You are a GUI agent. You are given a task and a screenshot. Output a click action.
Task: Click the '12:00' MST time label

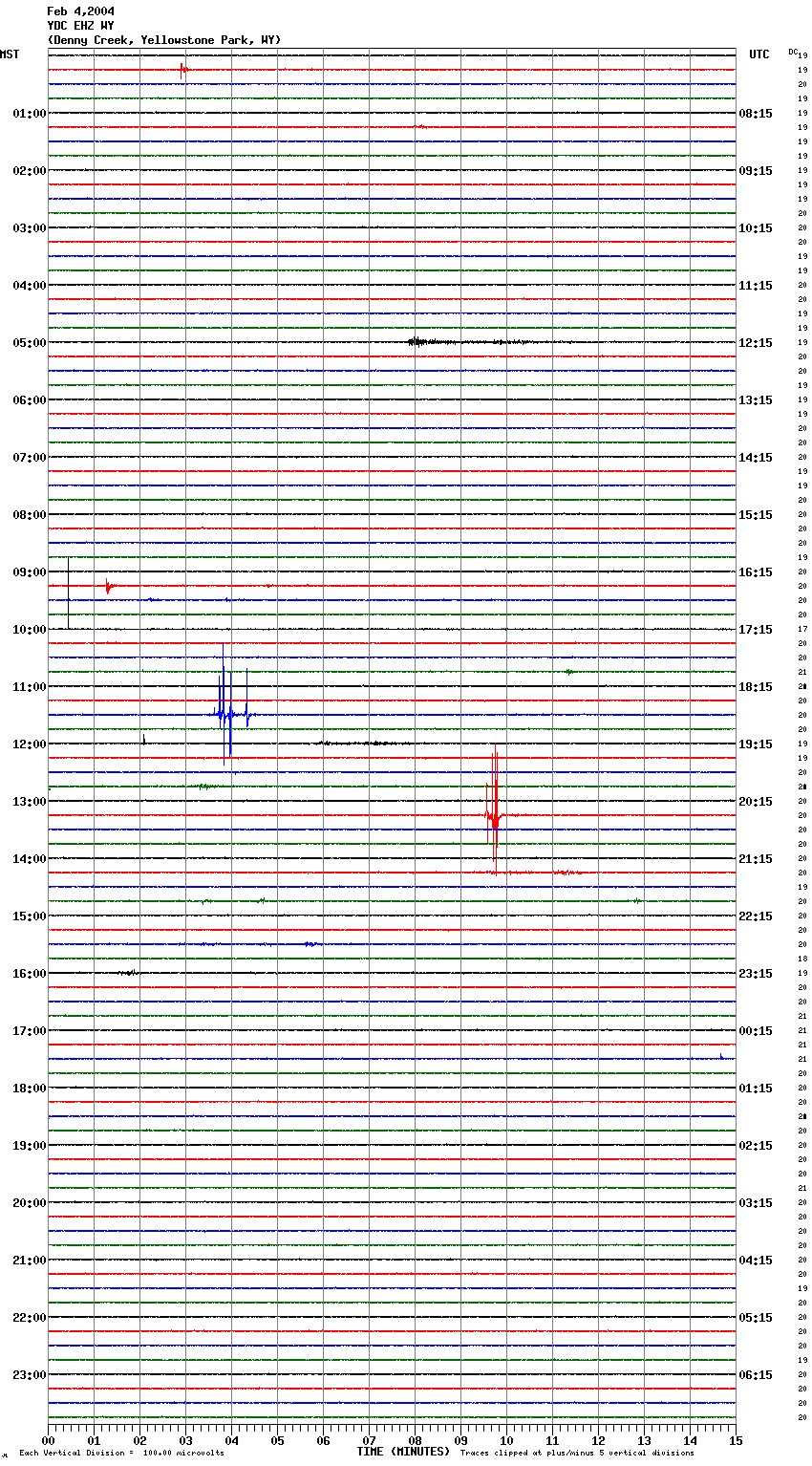click(30, 744)
